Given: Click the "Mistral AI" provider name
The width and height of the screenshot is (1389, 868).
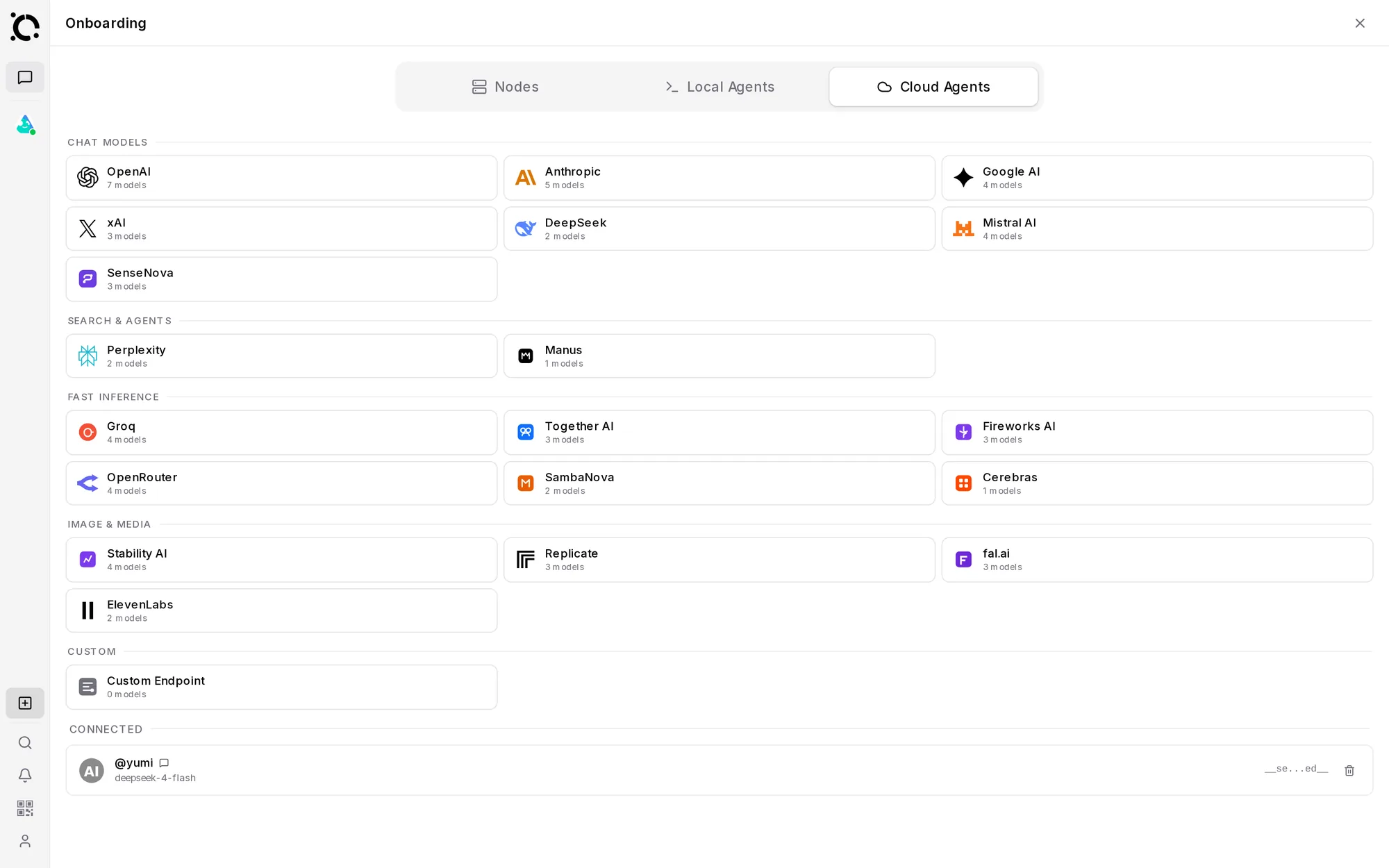Looking at the screenshot, I should point(1009,223).
